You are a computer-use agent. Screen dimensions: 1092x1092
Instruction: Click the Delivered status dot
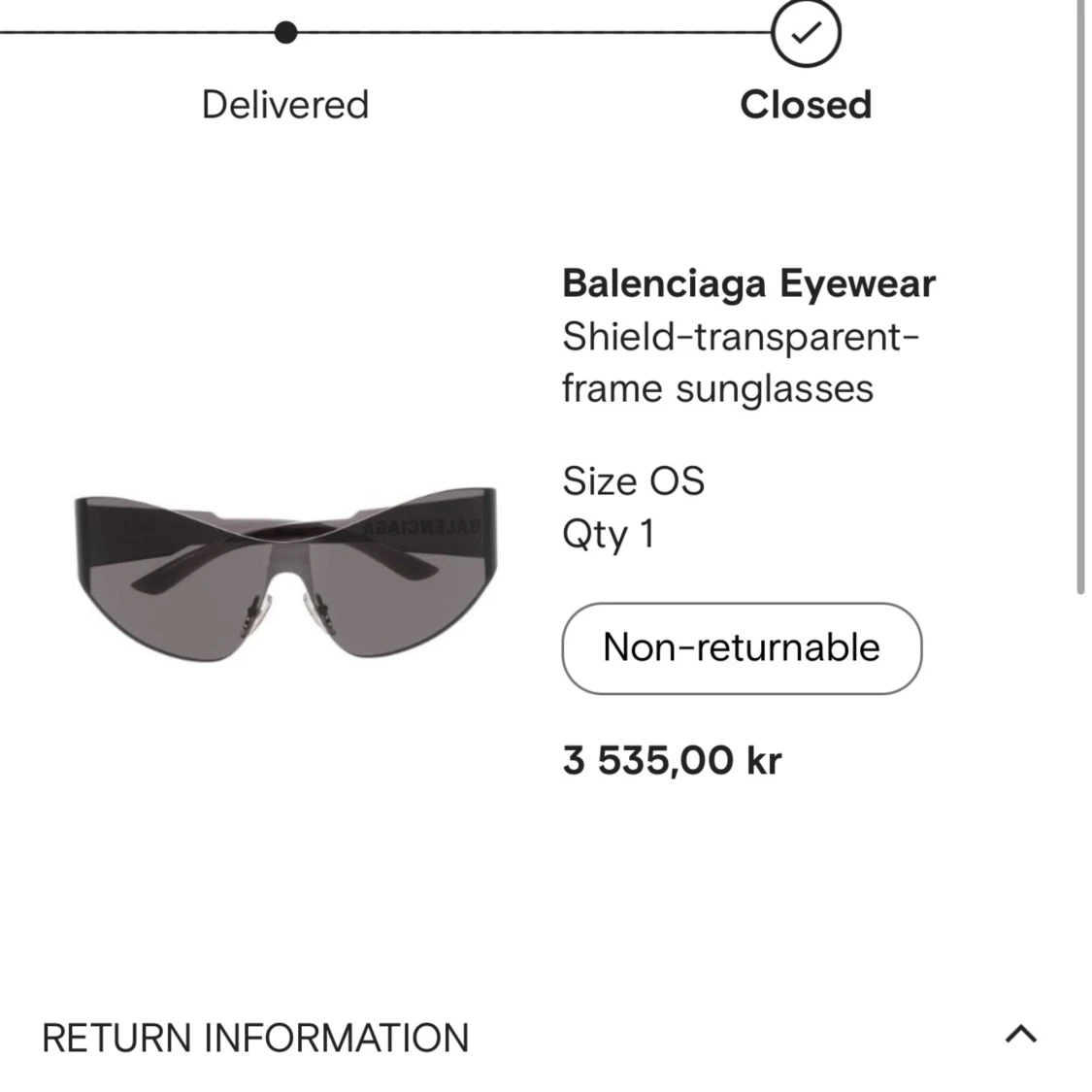click(x=285, y=32)
